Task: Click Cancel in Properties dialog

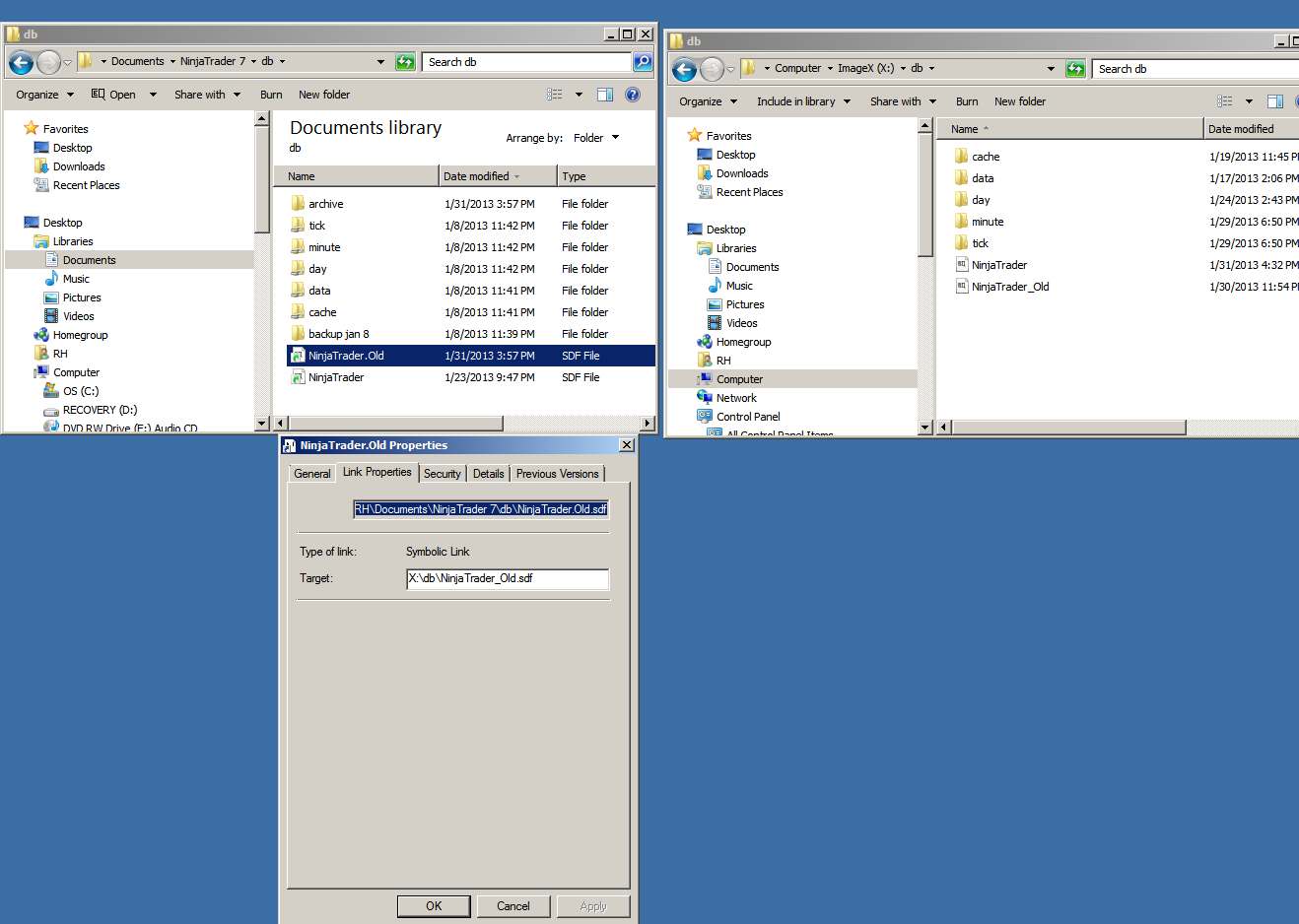Action: (513, 906)
